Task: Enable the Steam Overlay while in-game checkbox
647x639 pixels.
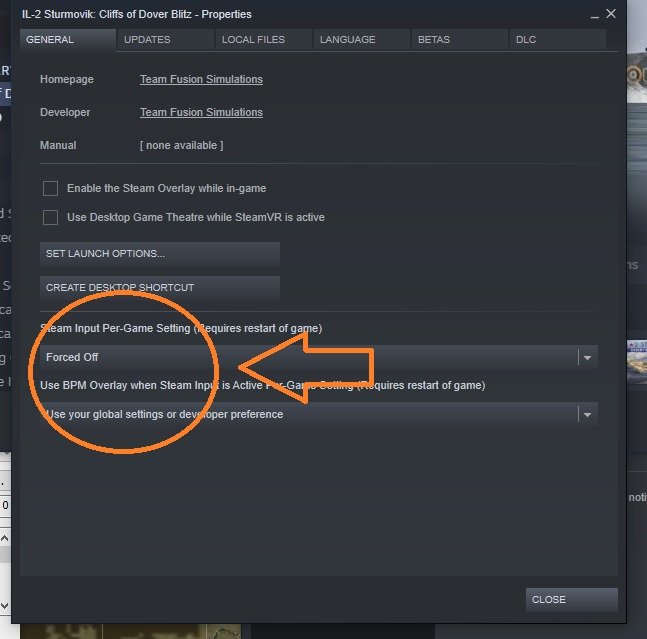Action: 50,189
